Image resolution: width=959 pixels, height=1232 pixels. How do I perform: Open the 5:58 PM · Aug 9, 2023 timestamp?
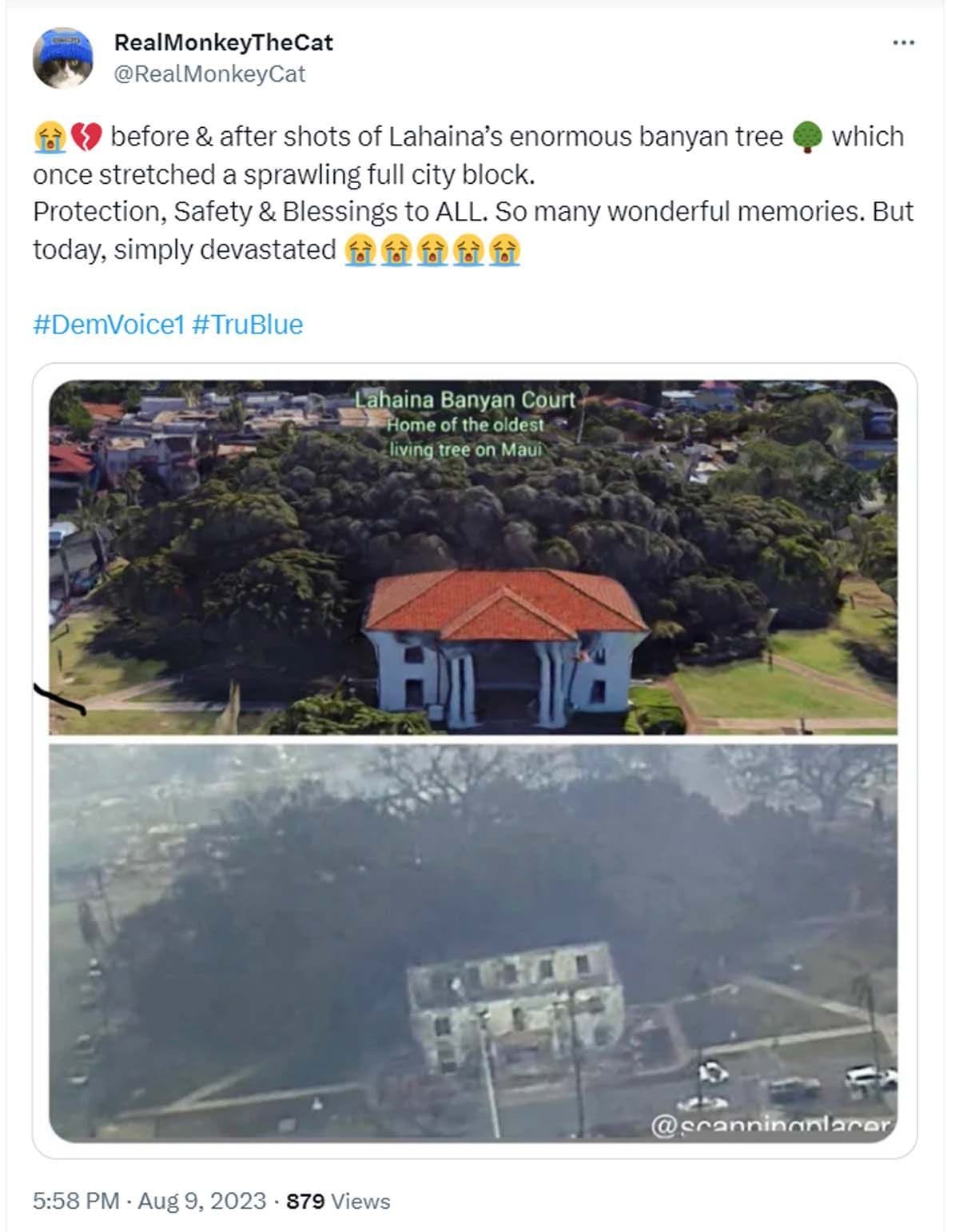coord(149,1201)
